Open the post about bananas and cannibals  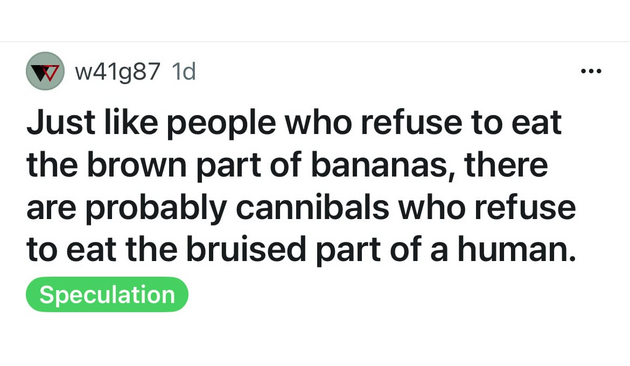(301, 186)
